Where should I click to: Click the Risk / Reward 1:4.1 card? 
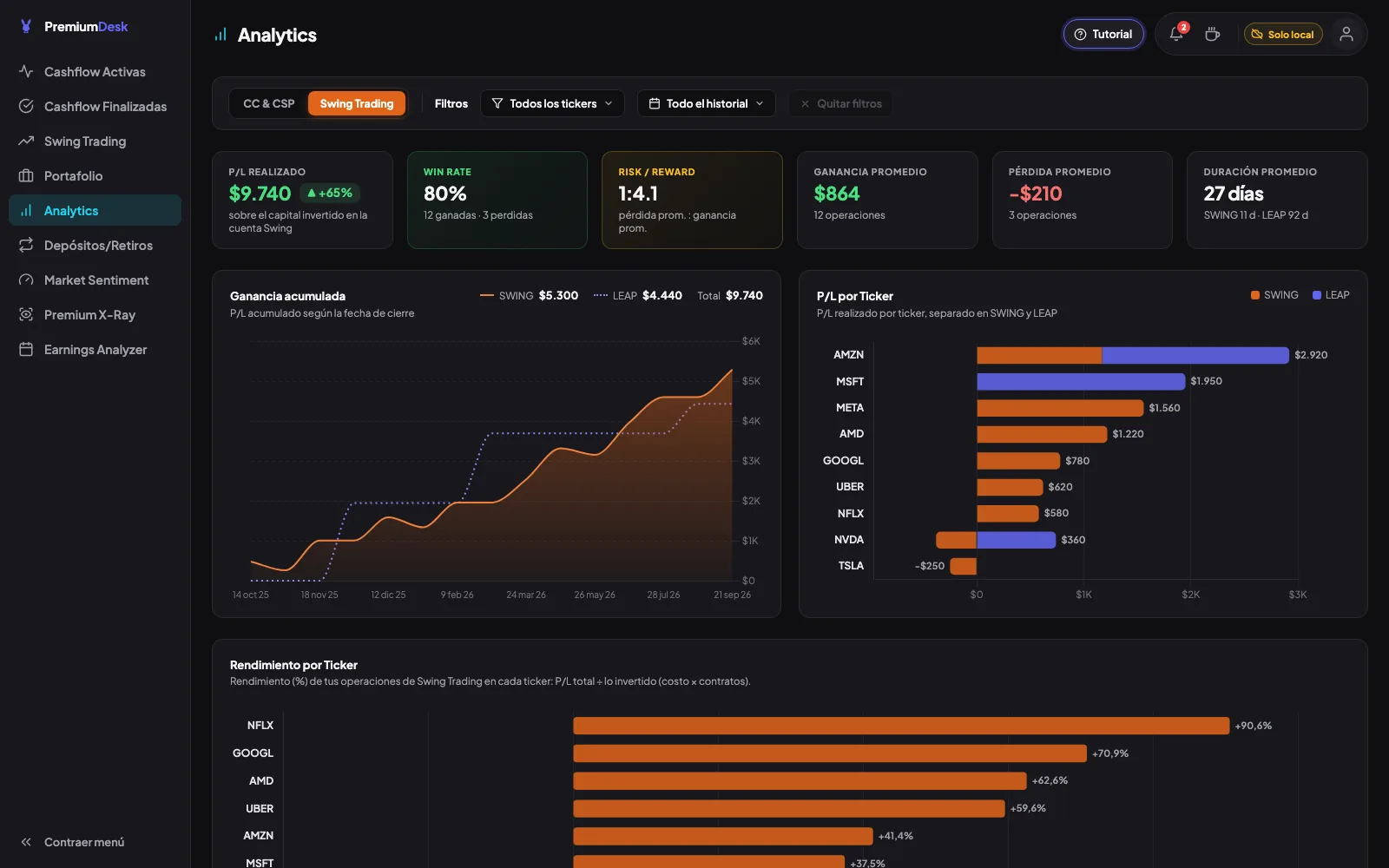(692, 201)
